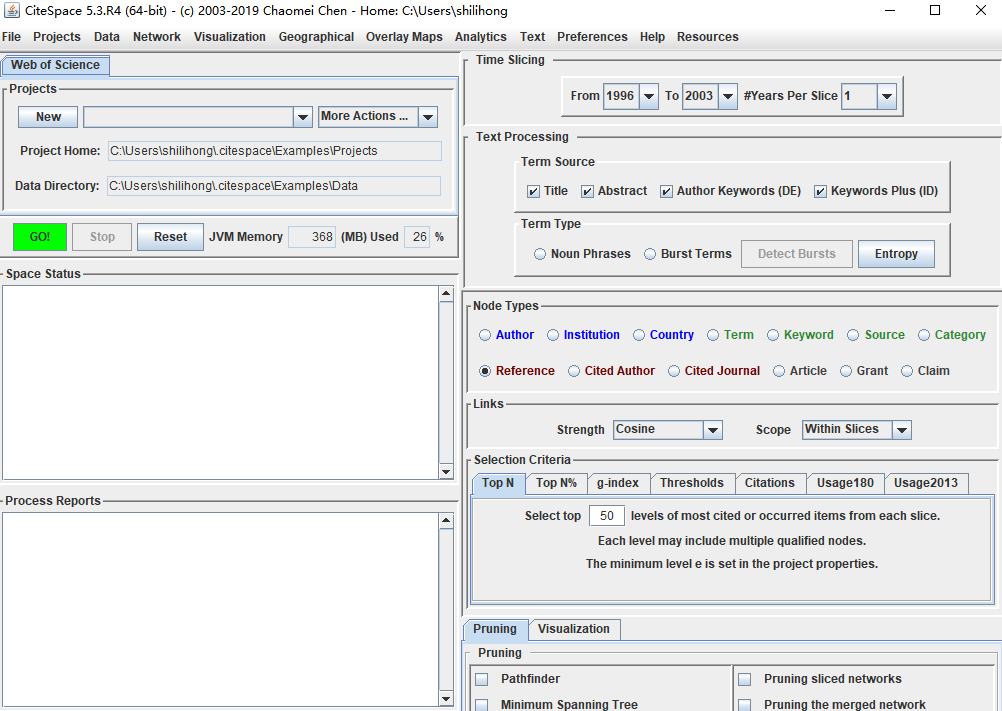The width and height of the screenshot is (1002, 711).
Task: Open the Scope Within Slices dropdown
Action: 902,430
